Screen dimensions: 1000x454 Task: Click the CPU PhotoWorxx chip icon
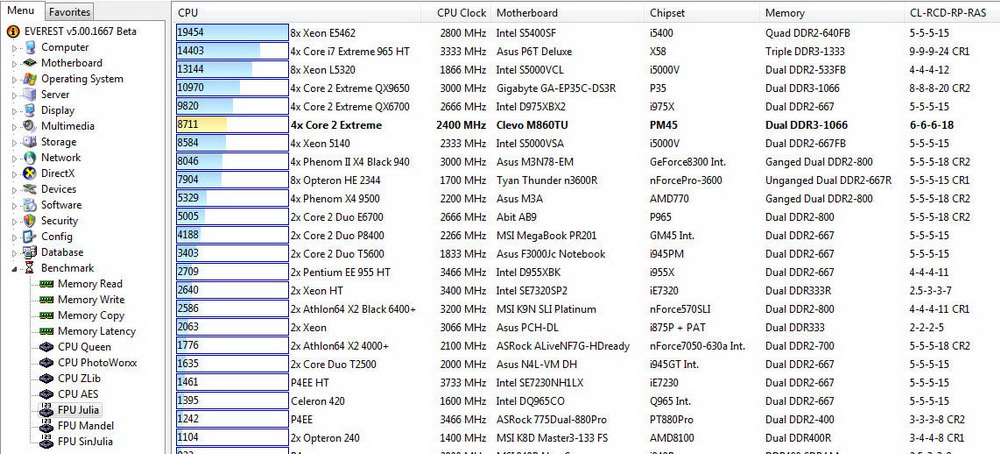[47, 363]
